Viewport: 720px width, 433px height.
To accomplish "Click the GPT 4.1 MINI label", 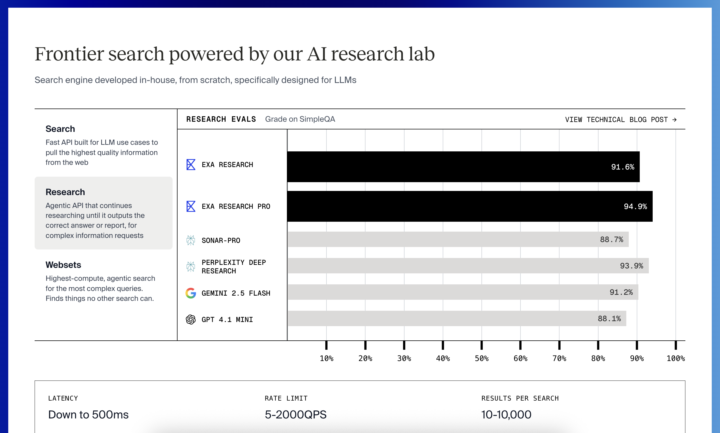I will pos(227,320).
